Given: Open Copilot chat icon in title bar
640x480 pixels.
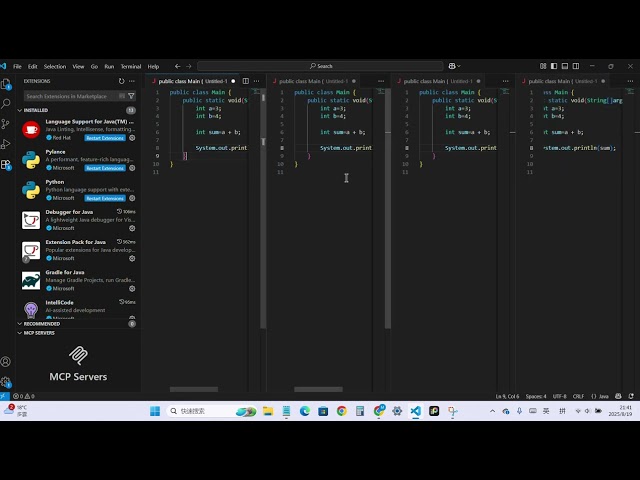Looking at the screenshot, I should (x=452, y=66).
